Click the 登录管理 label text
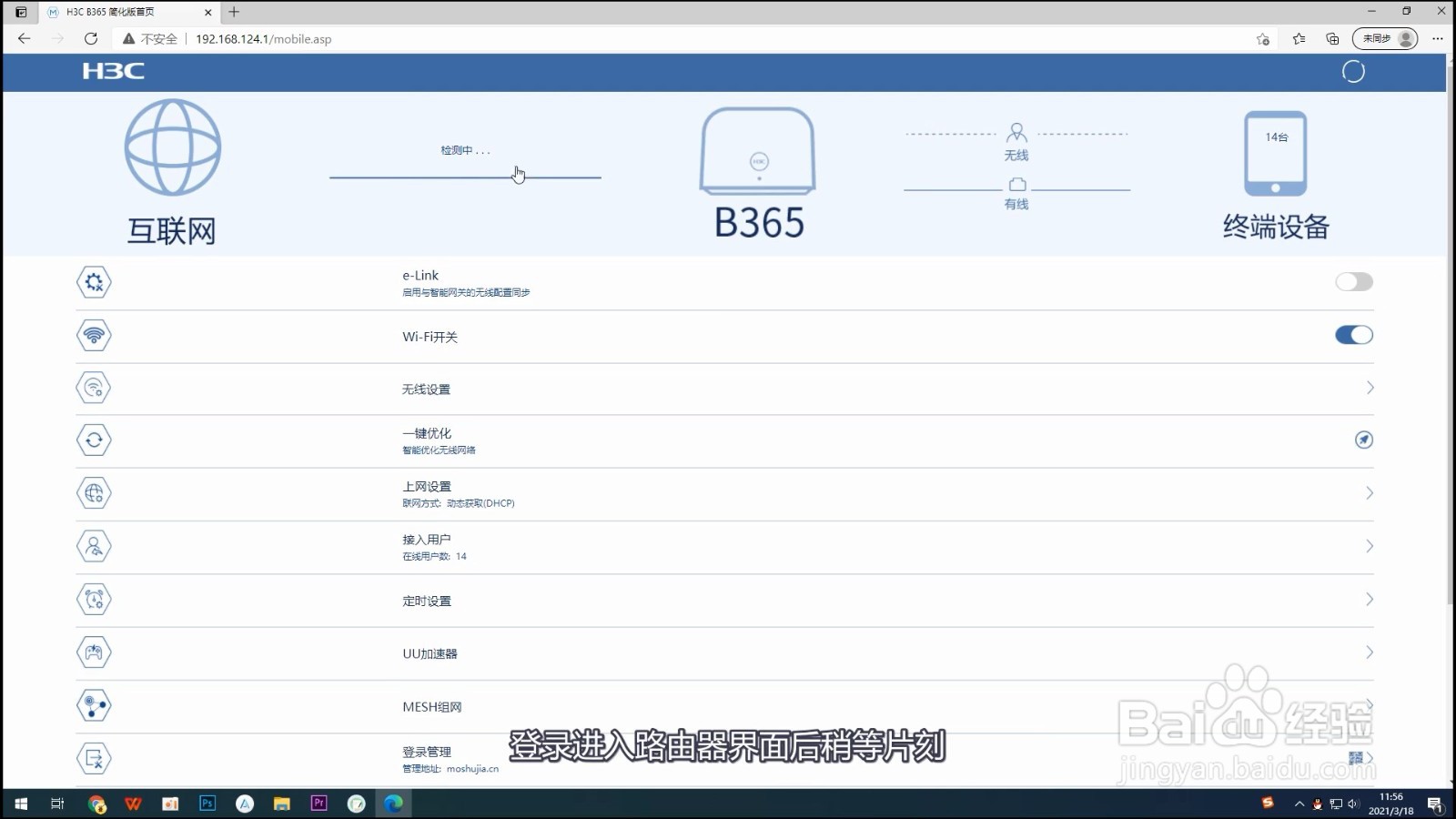1456x819 pixels. point(427,753)
